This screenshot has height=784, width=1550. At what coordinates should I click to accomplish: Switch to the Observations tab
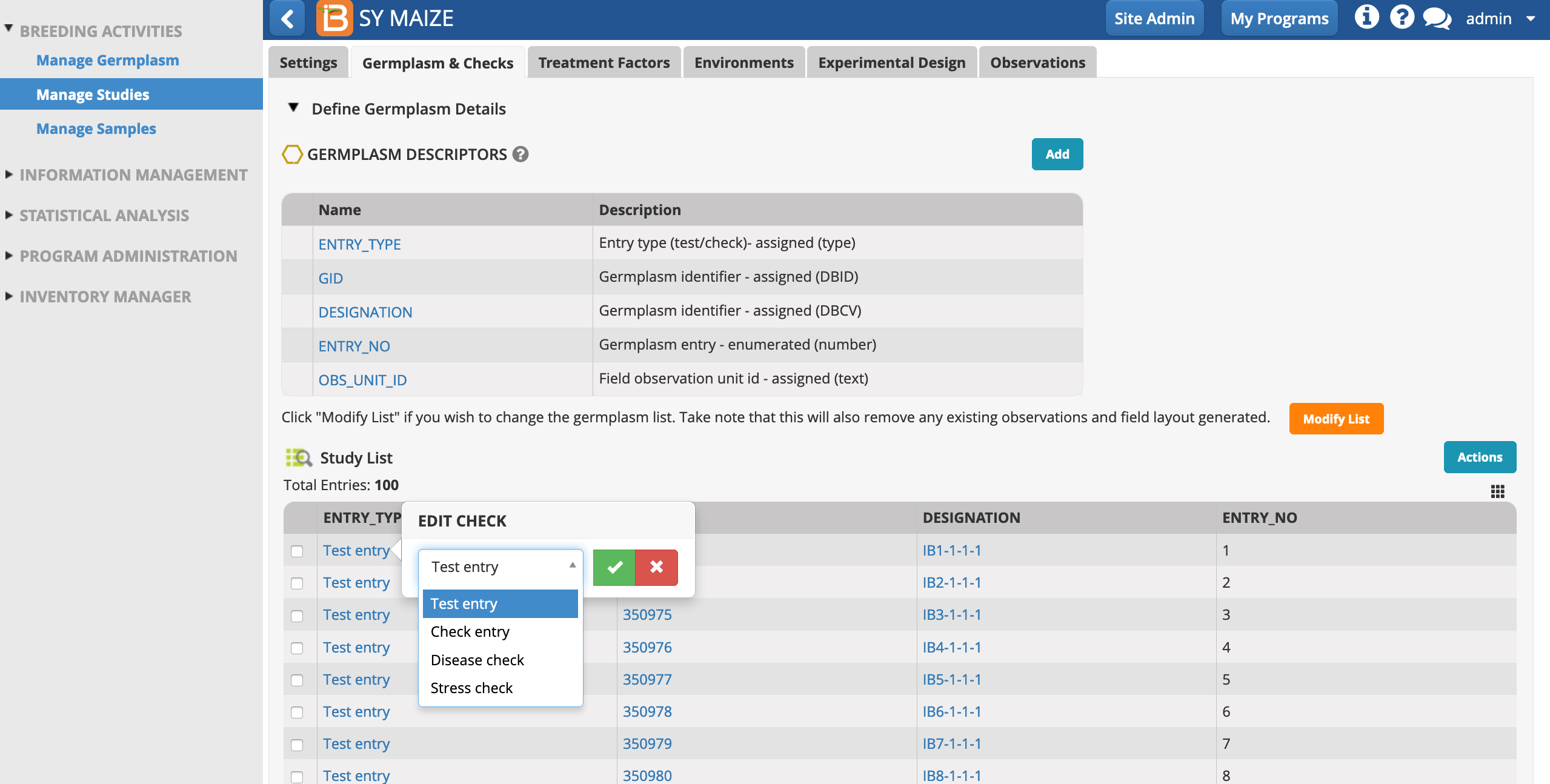[1037, 62]
